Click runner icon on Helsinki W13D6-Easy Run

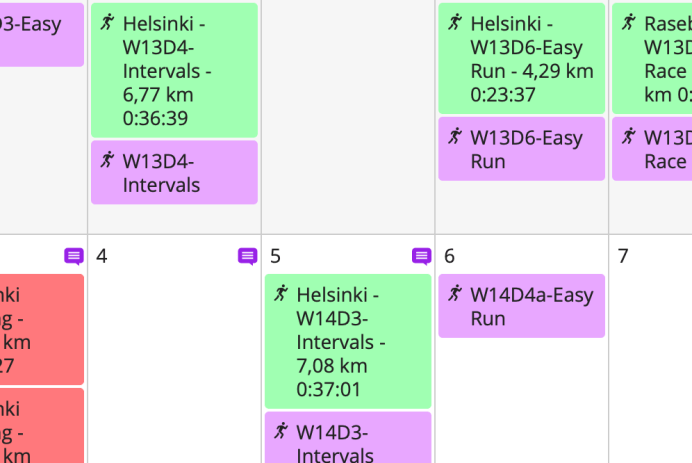coord(455,23)
